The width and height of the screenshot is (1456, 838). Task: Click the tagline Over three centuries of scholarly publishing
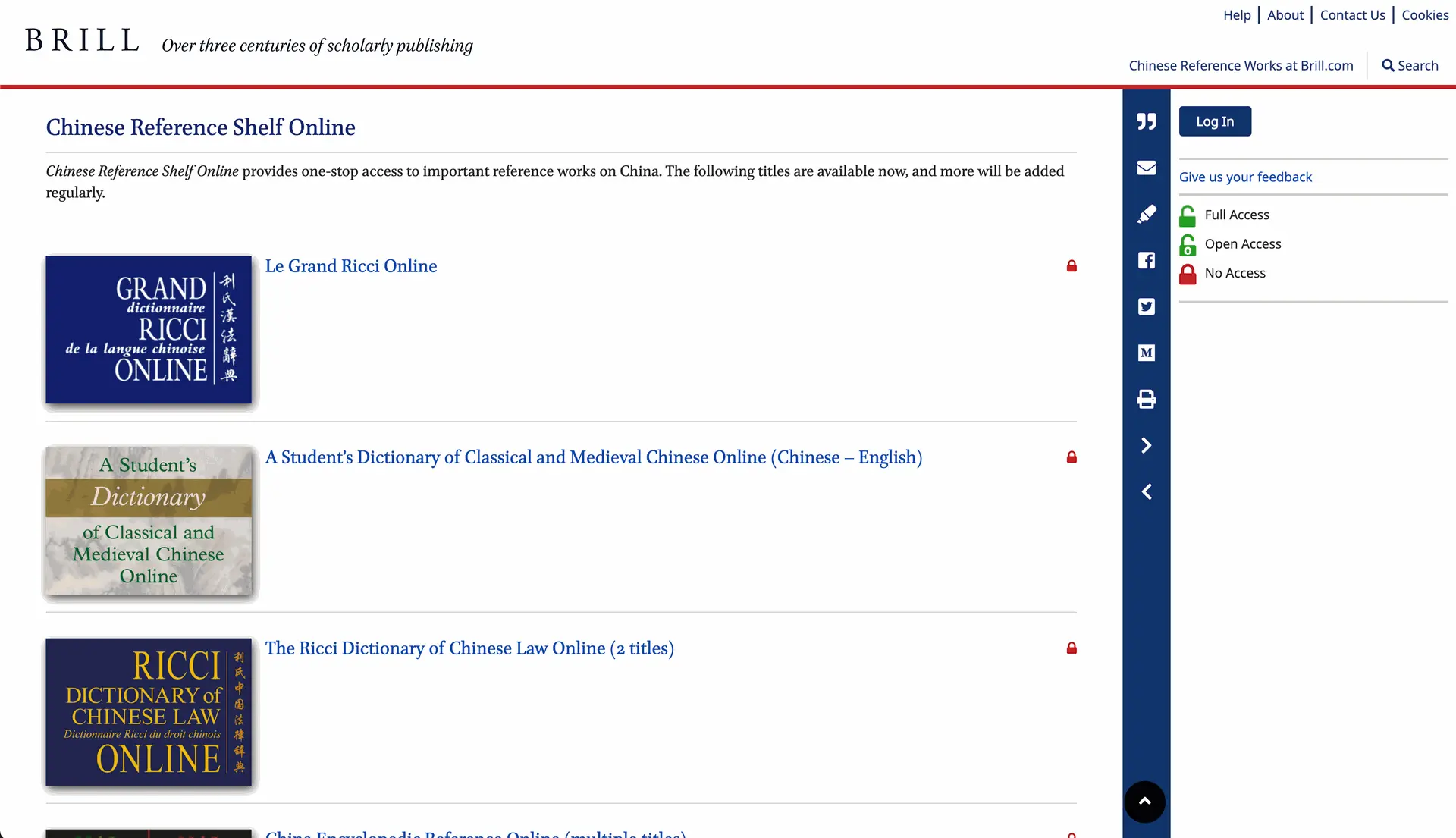pyautogui.click(x=317, y=46)
